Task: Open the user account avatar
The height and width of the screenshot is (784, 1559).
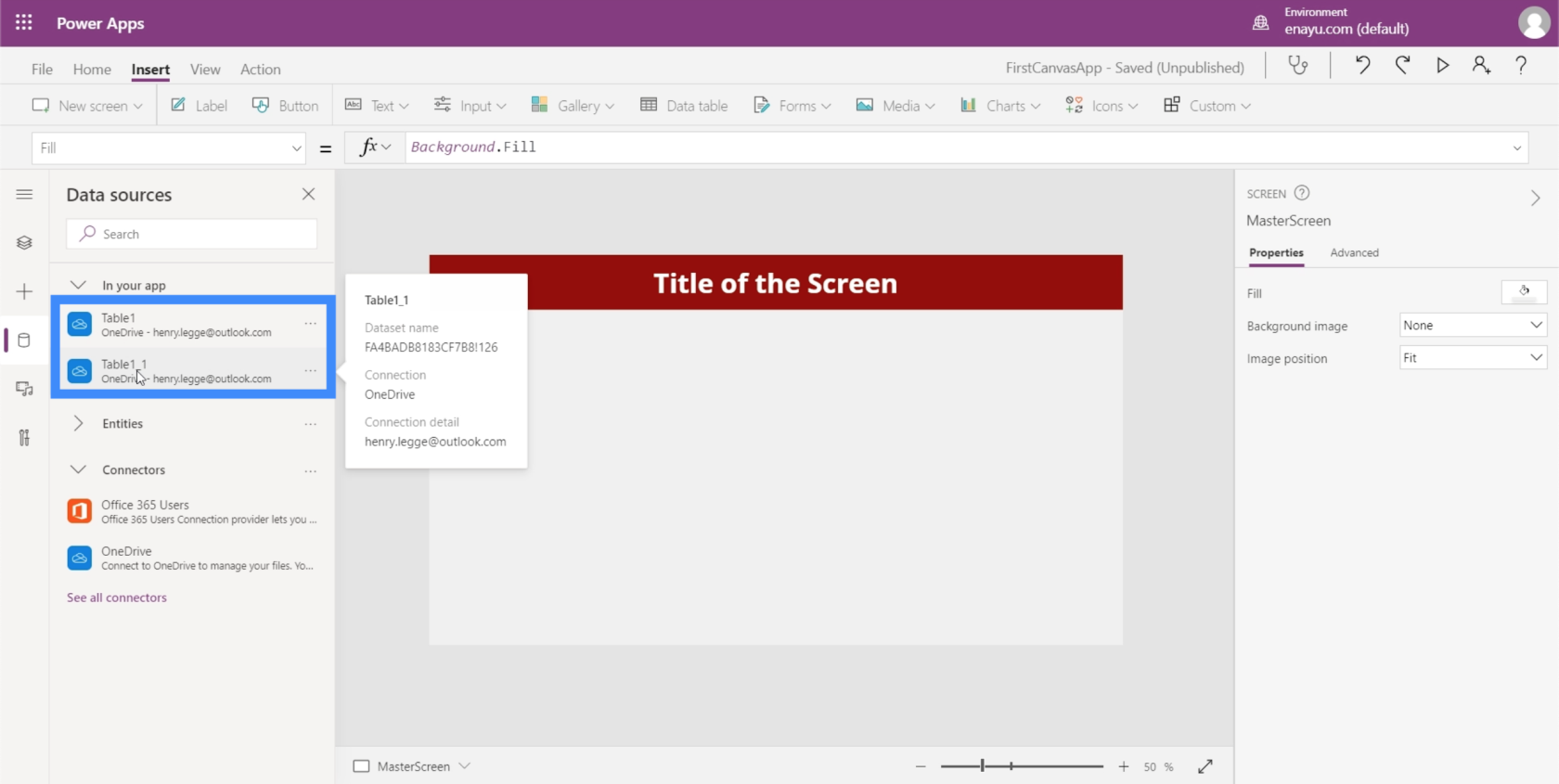Action: click(x=1533, y=22)
